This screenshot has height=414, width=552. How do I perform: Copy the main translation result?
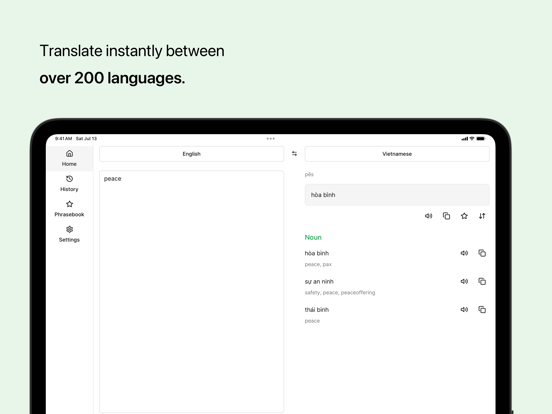[x=446, y=216]
